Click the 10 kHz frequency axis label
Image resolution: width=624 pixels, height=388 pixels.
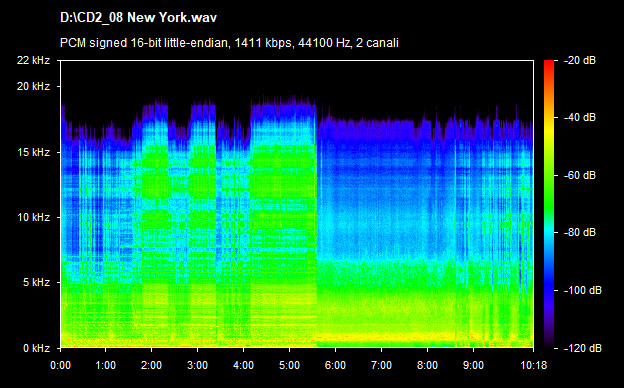point(33,217)
